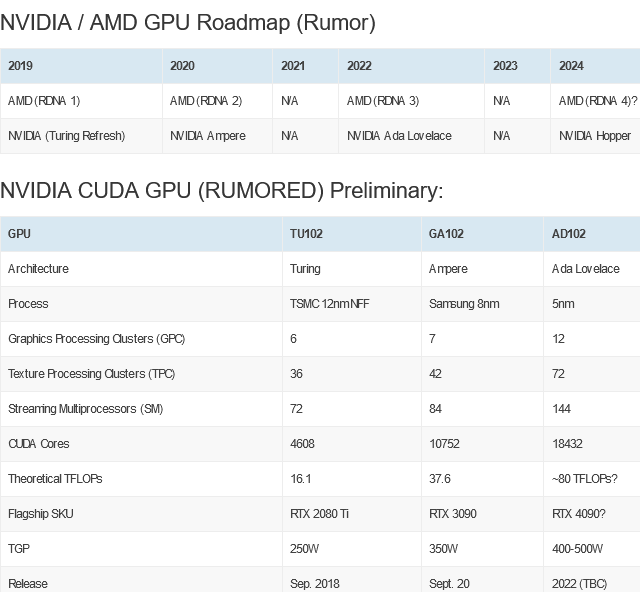Screen dimensions: 640x592
Task: Click the Samsung 8nm cell
Action: [x=462, y=304]
